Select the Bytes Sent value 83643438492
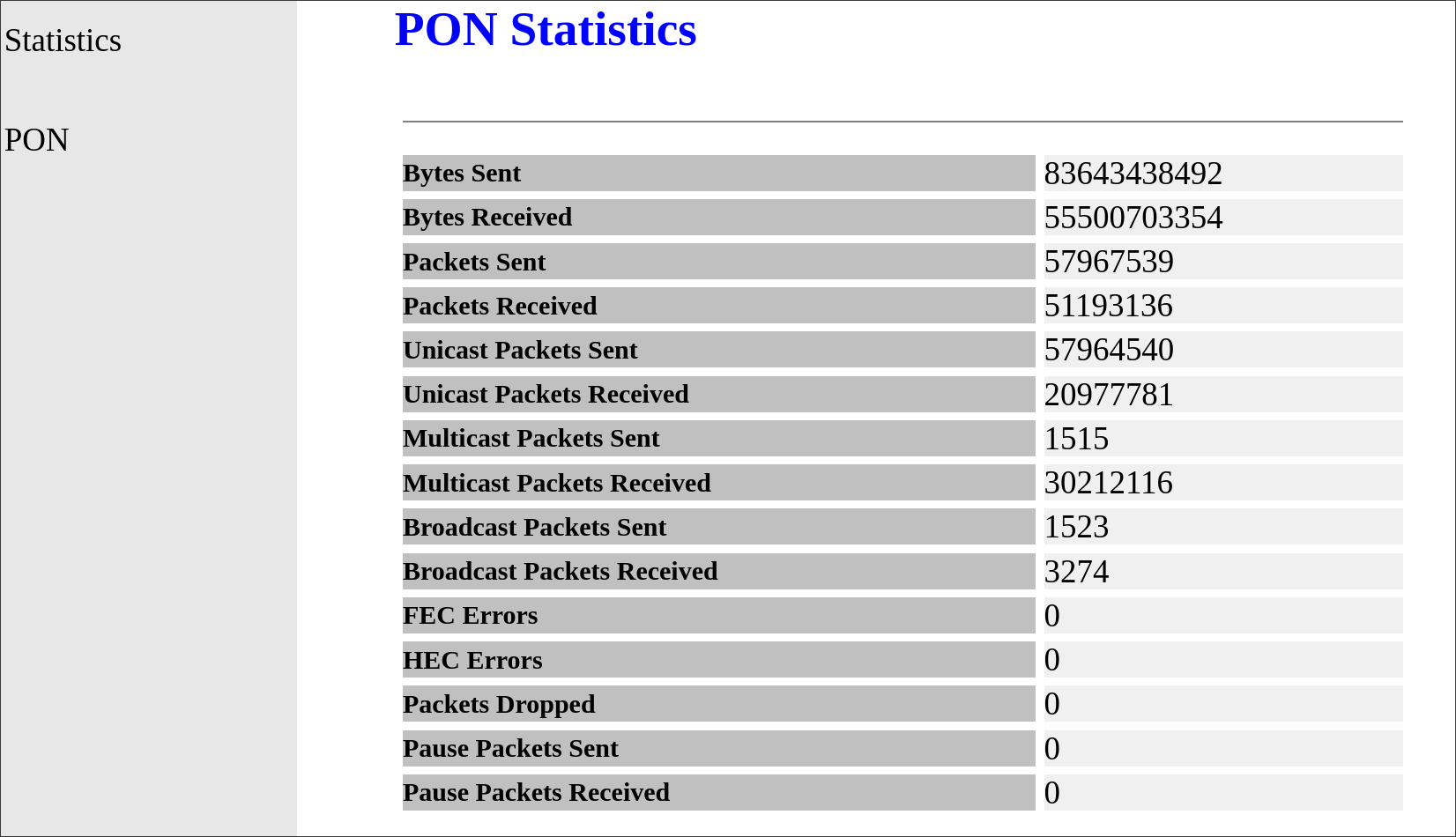Screen dimensions: 1456x837 point(1133,174)
